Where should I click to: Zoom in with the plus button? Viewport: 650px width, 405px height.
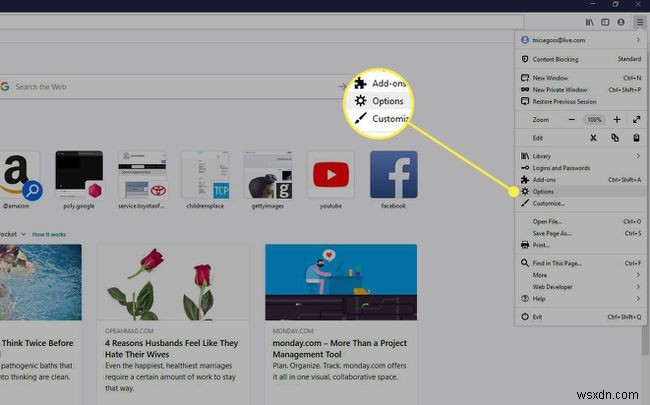[x=617, y=120]
